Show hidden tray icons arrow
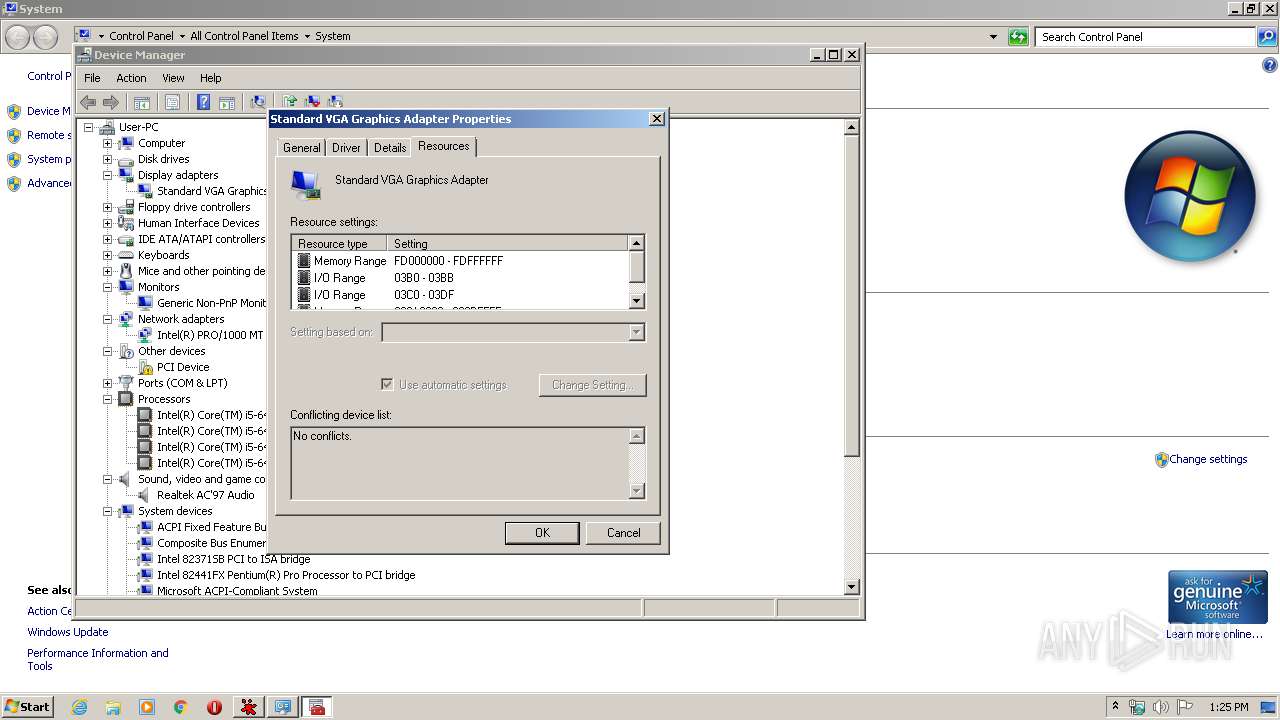Image resolution: width=1280 pixels, height=720 pixels. click(1116, 706)
